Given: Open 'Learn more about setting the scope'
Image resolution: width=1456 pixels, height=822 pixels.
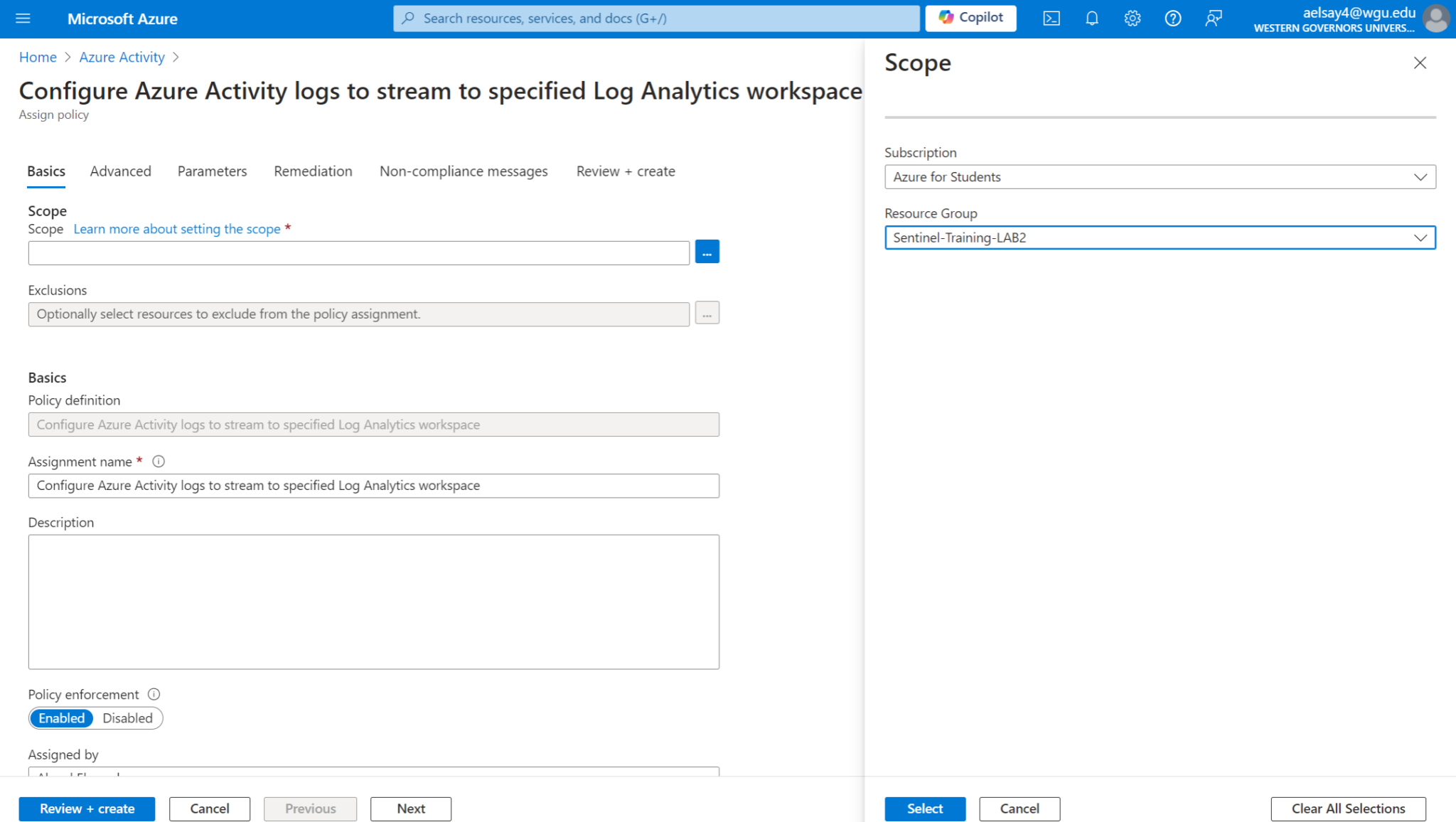Looking at the screenshot, I should (x=176, y=229).
